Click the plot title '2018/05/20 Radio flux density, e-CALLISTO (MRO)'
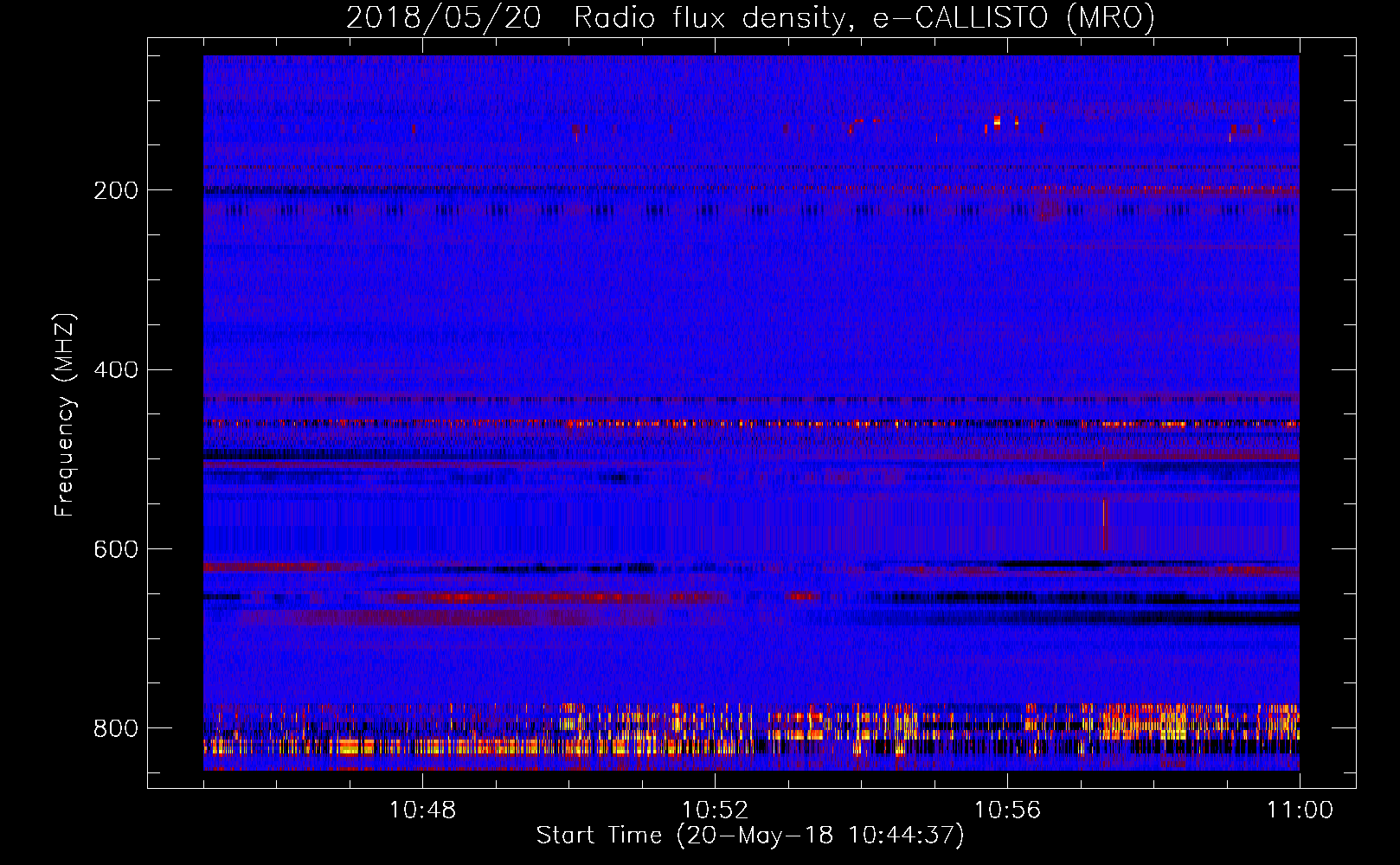The height and width of the screenshot is (865, 1400). [x=750, y=17]
